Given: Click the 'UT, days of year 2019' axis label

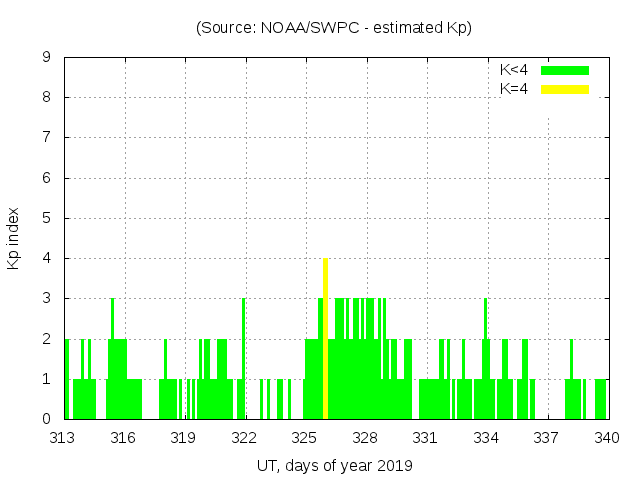Looking at the screenshot, I should point(334,465).
